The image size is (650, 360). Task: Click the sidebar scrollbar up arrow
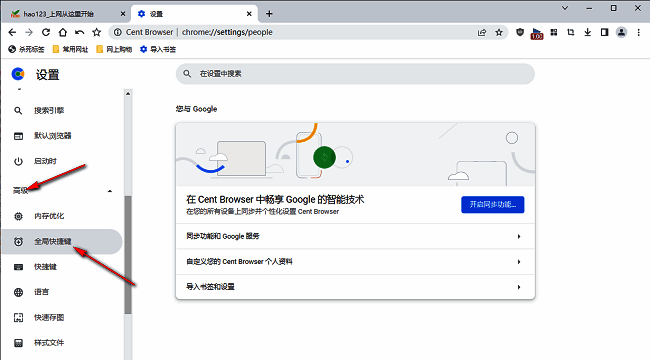128,94
